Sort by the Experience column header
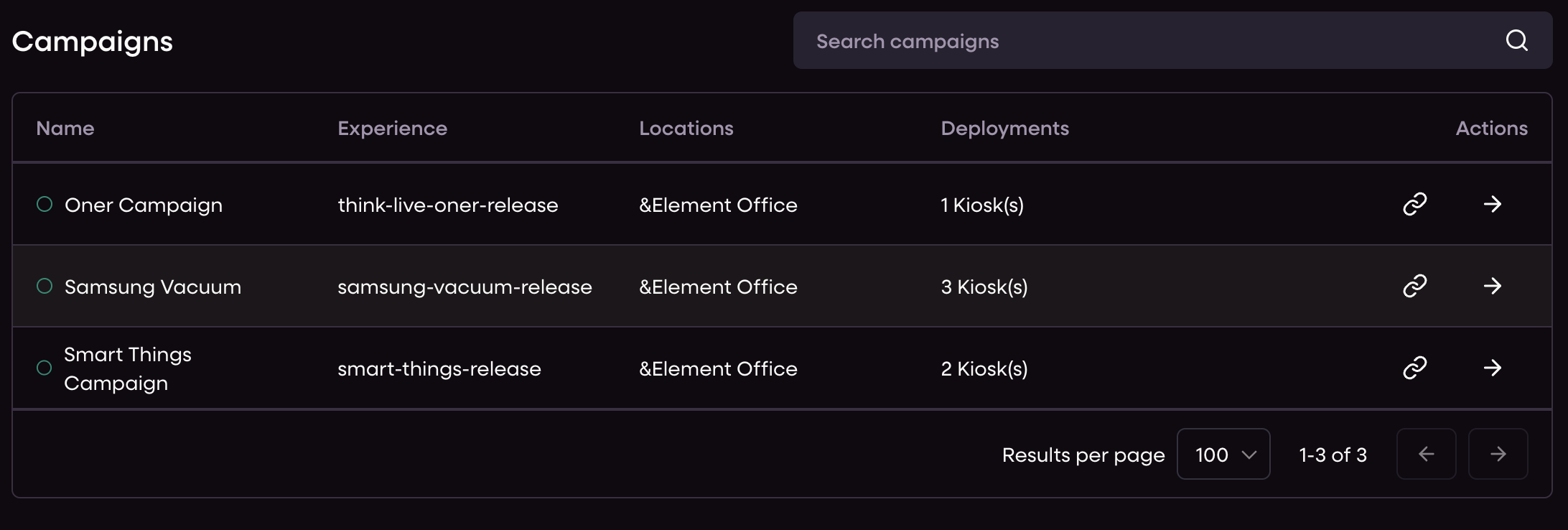This screenshot has height=530, width=1568. click(x=393, y=129)
